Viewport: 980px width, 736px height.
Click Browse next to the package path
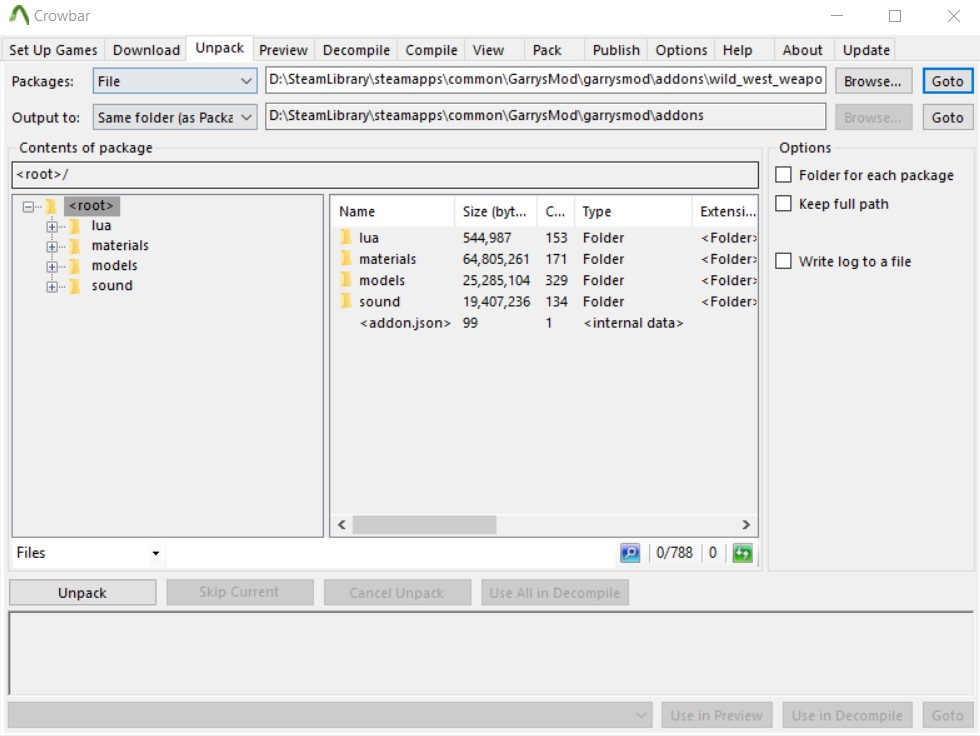click(x=873, y=81)
